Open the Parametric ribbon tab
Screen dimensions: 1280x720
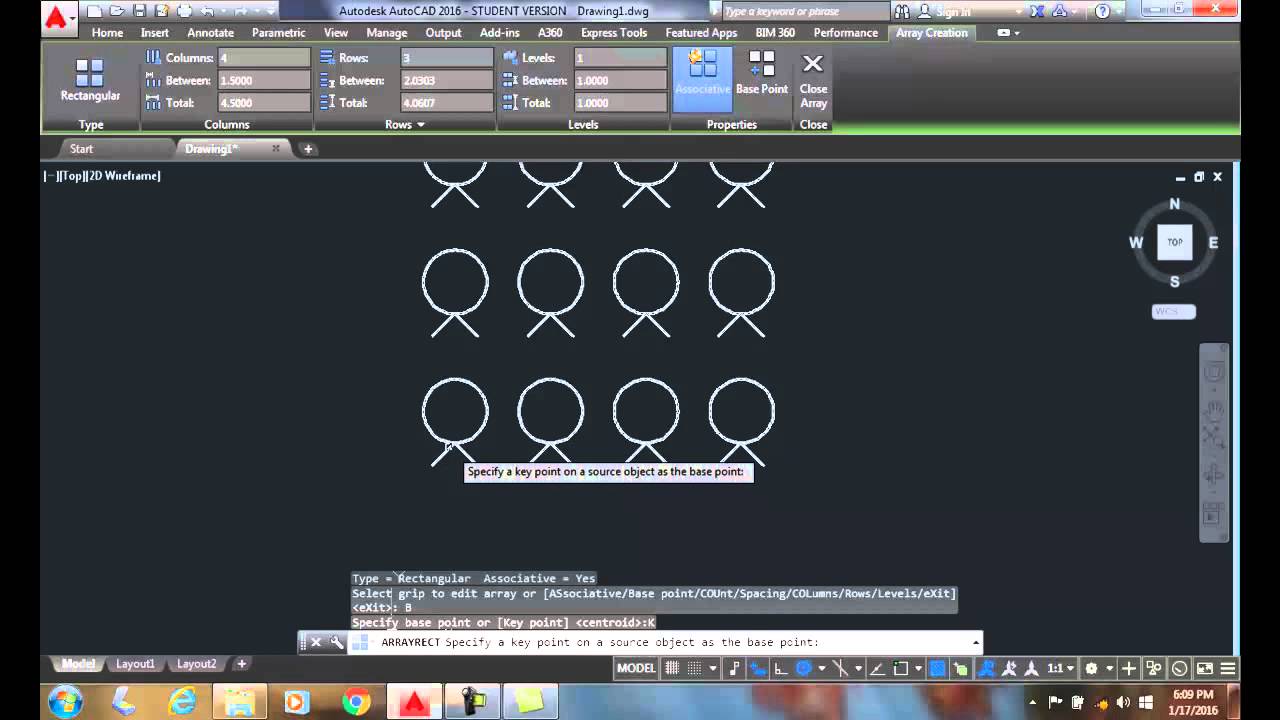pyautogui.click(x=279, y=33)
